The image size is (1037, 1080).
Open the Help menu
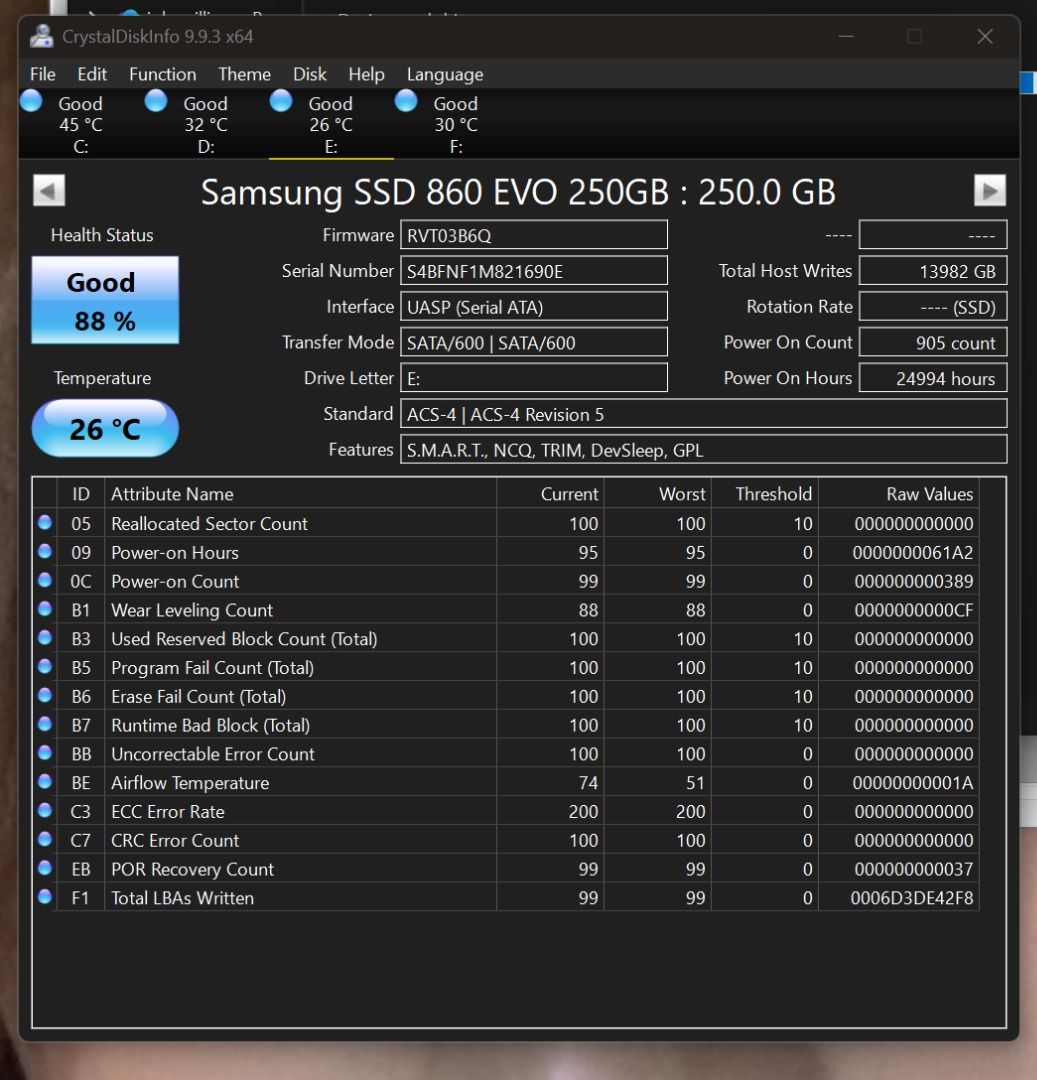point(366,74)
